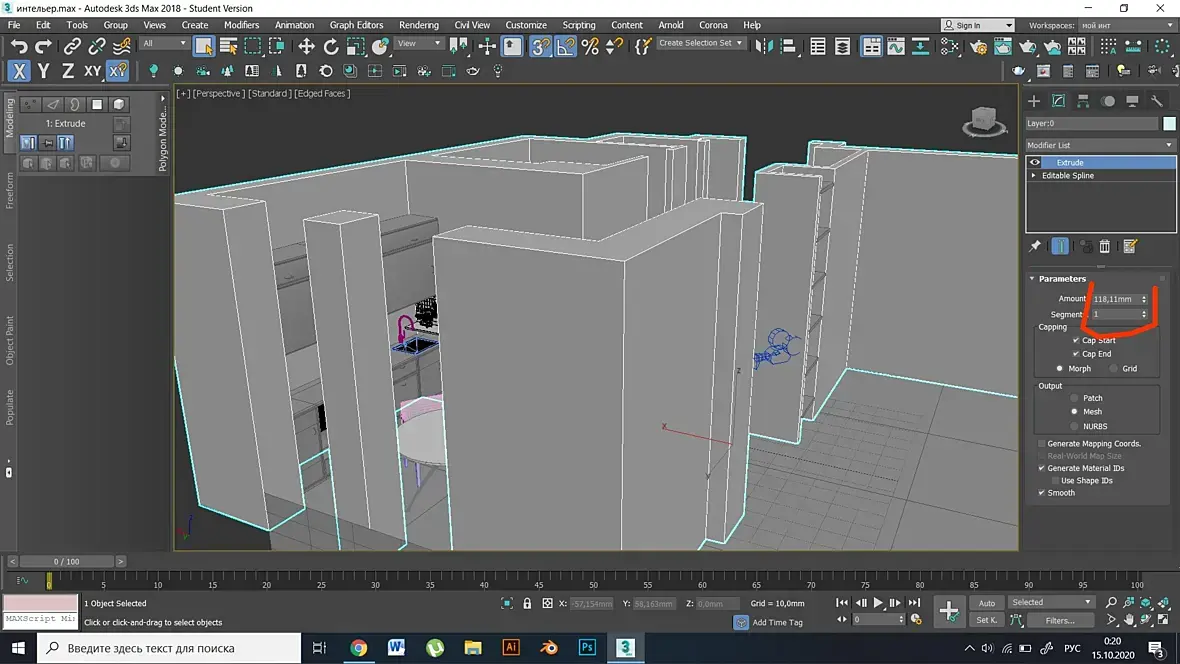
Task: Expand the Editable Spline stack entry
Action: 1034,176
